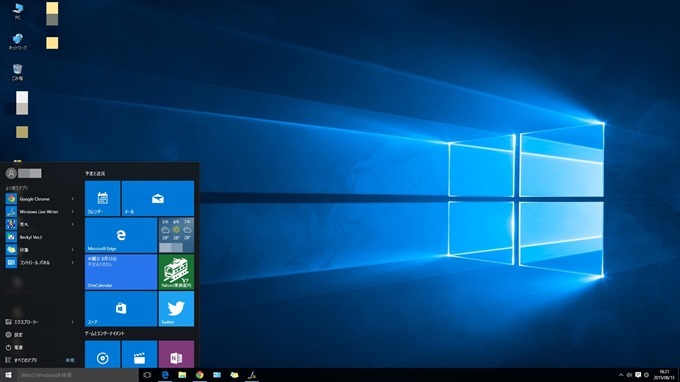Image resolution: width=680 pixels, height=382 pixels.
Task: Open the OneCalendar tile
Action: [x=121, y=272]
